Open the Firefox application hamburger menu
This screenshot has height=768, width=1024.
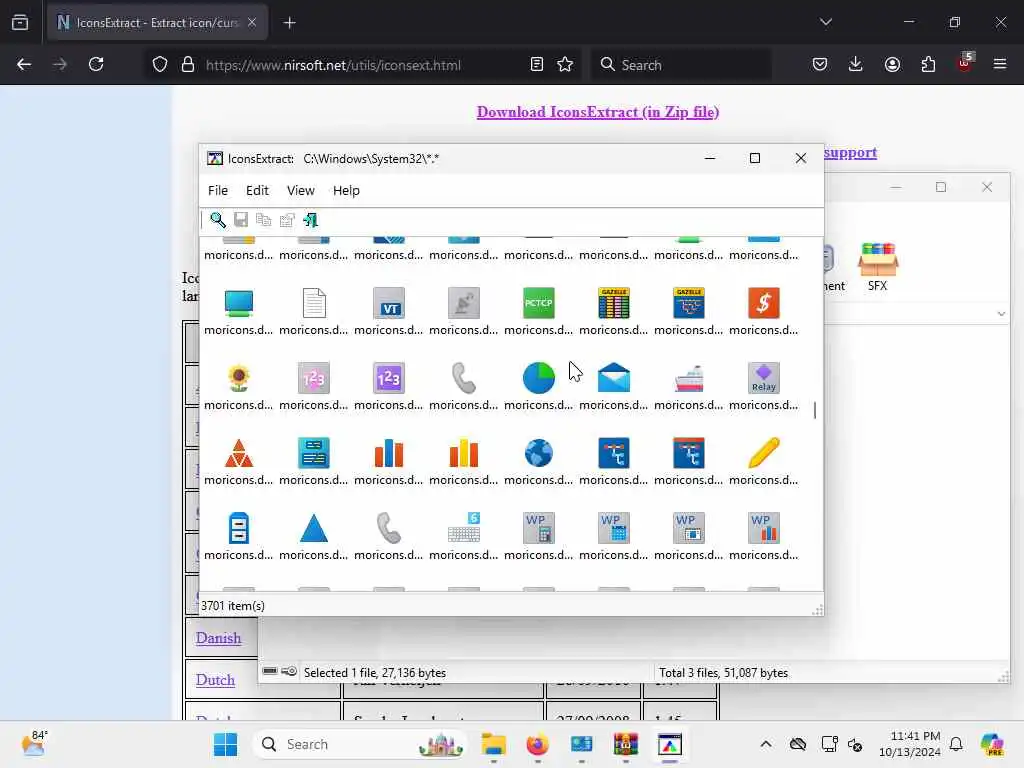pos(1000,64)
